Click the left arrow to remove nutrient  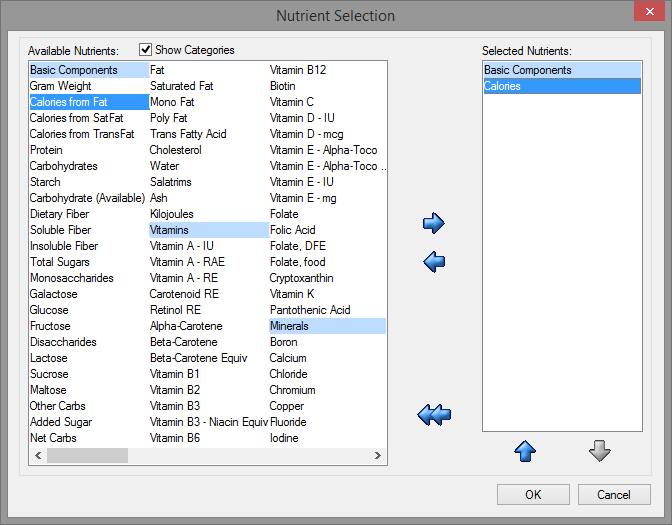click(434, 262)
